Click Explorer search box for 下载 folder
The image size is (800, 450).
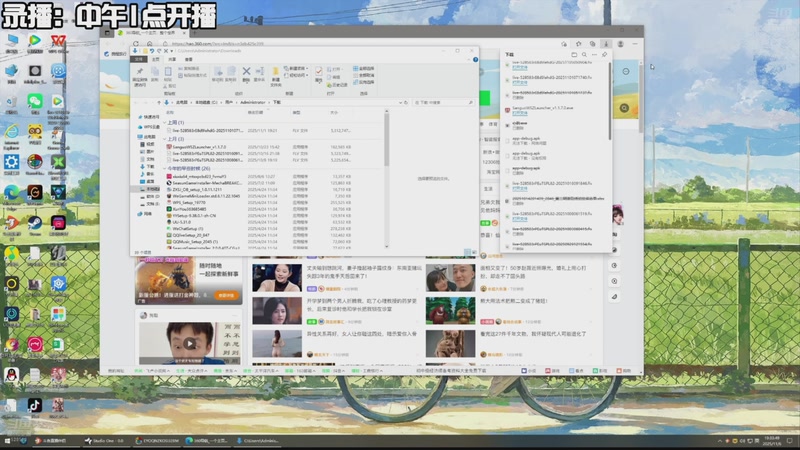point(443,103)
